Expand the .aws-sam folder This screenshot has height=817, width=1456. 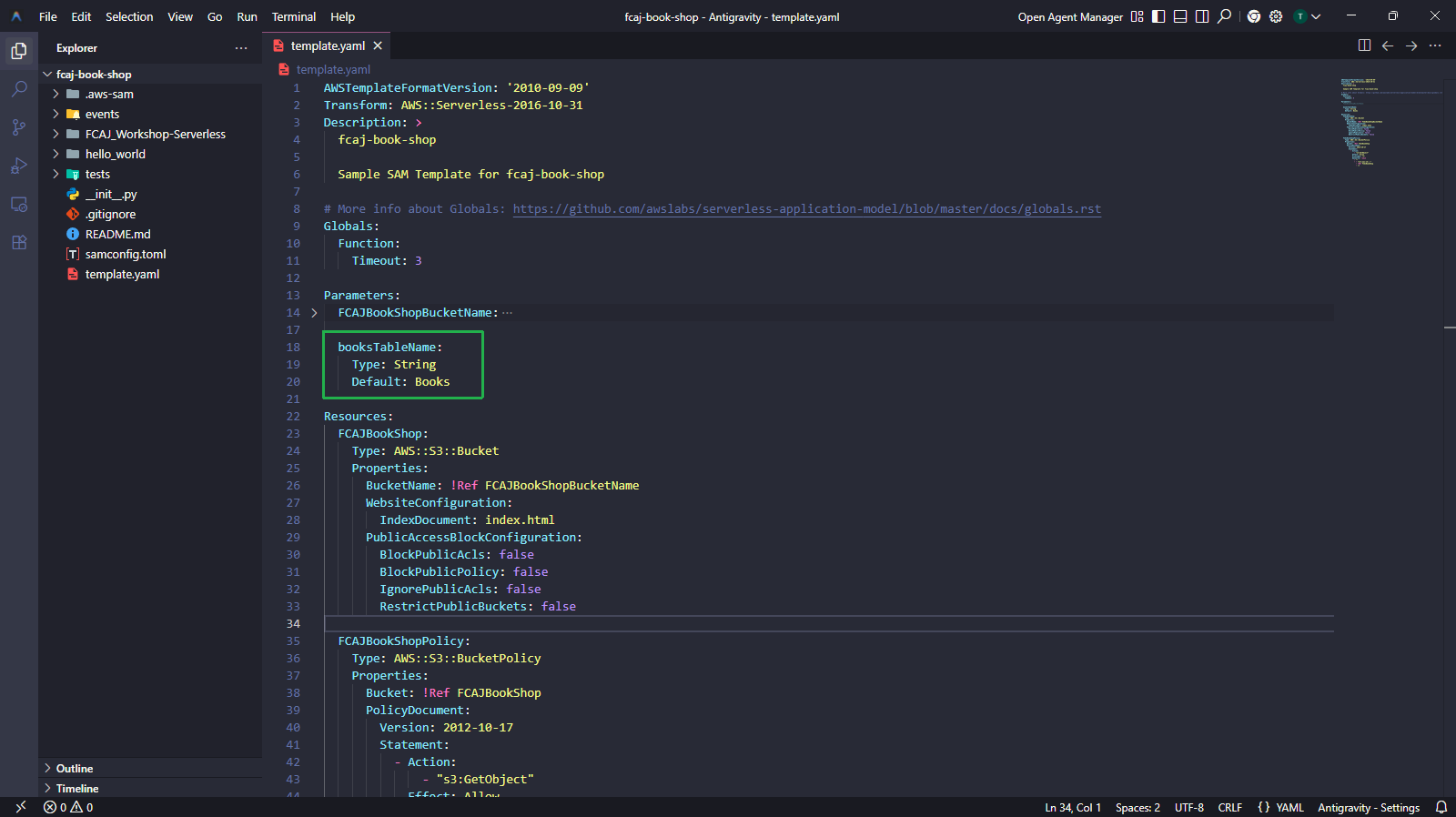click(56, 94)
